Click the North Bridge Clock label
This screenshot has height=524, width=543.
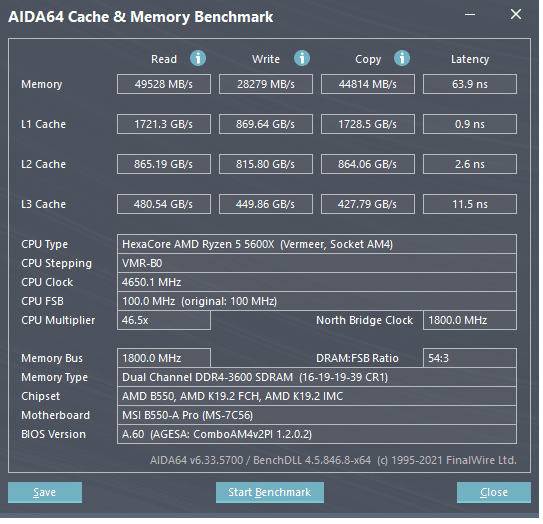pyautogui.click(x=364, y=320)
